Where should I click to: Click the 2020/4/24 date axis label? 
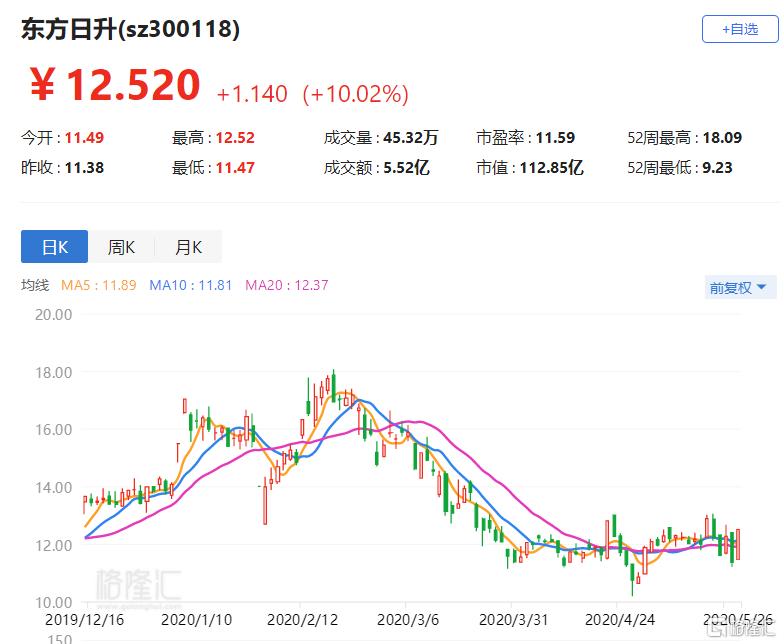(x=619, y=620)
